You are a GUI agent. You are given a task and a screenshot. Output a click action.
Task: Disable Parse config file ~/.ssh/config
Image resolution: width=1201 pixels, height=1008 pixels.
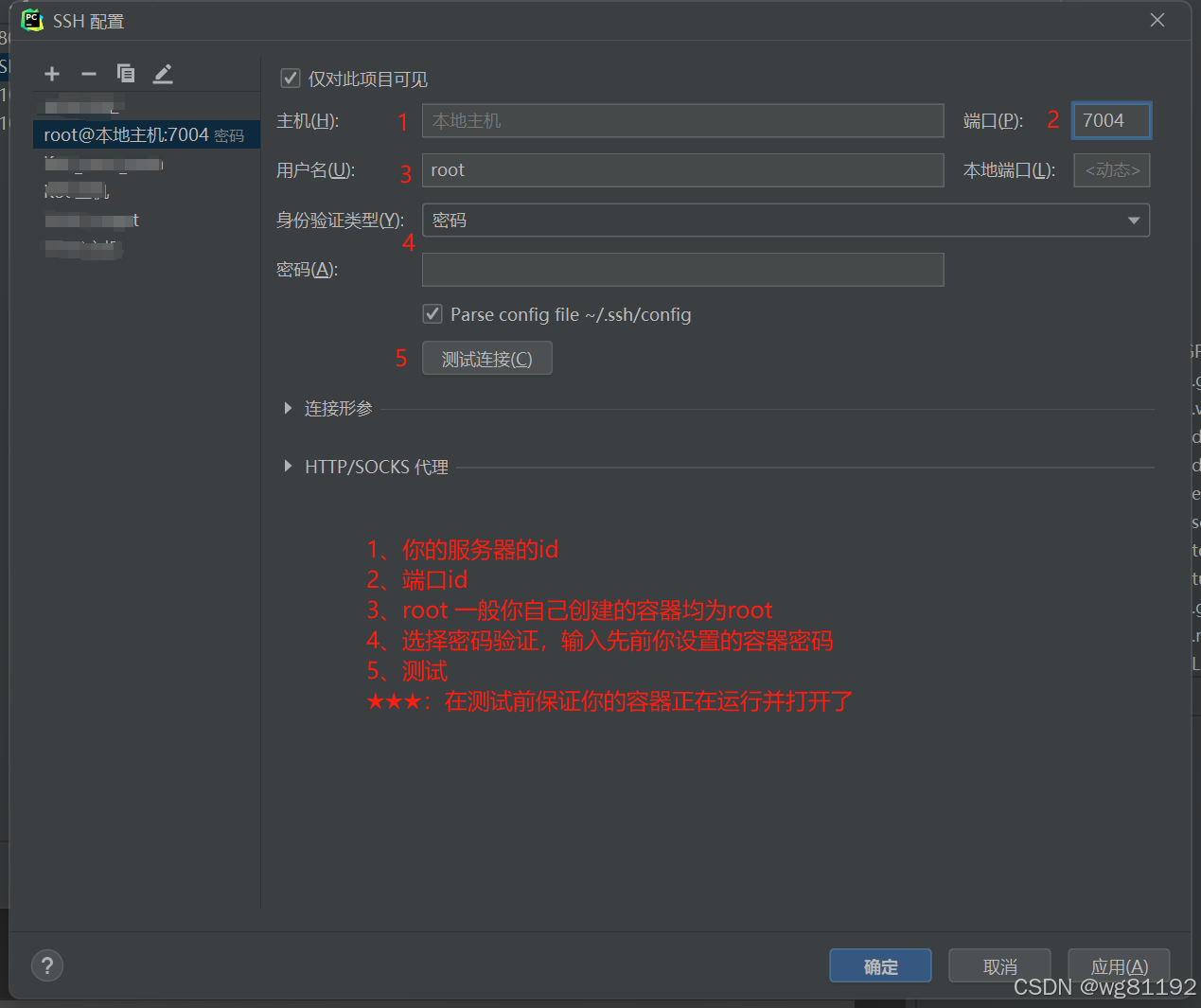[432, 313]
